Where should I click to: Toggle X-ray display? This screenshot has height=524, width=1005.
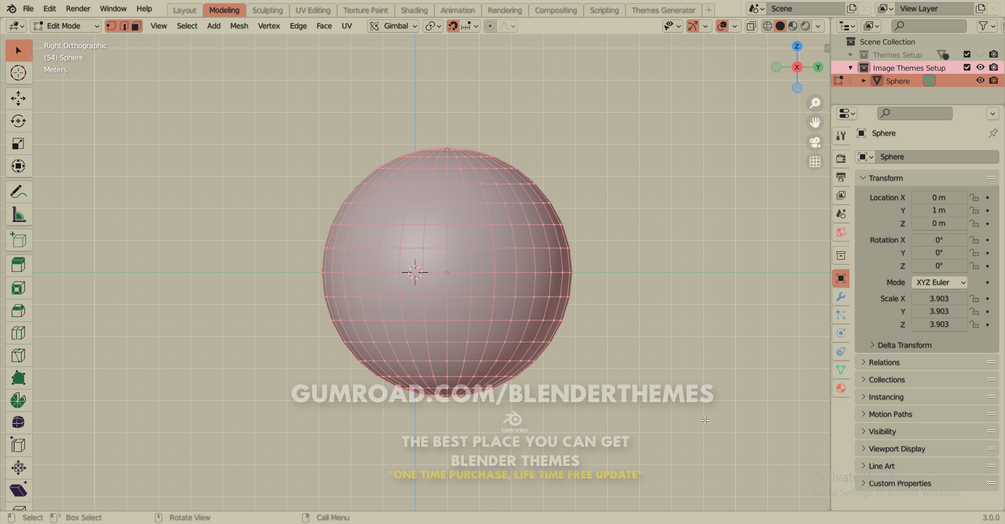tap(751, 26)
